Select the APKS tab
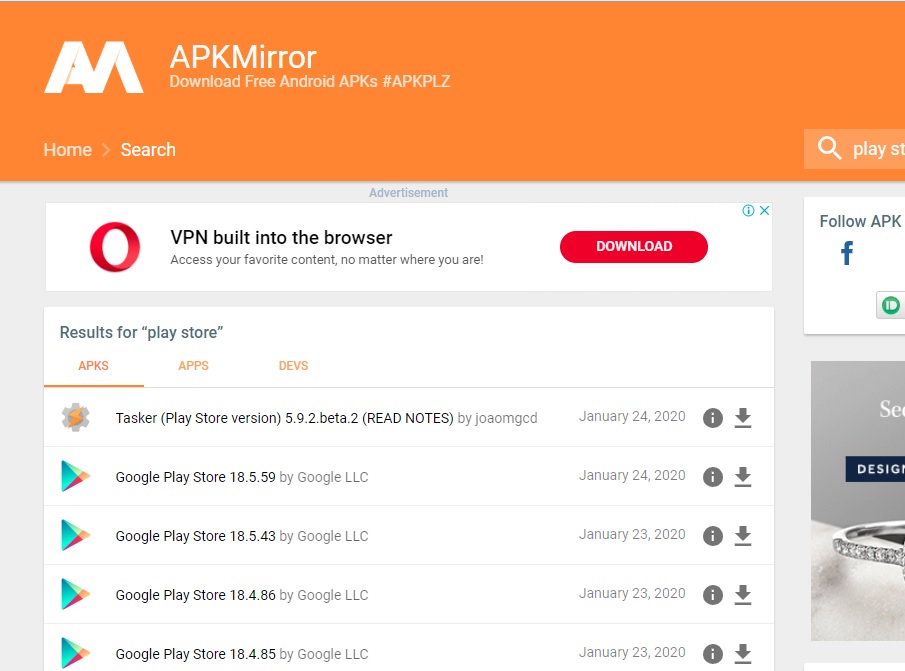Viewport: 905px width, 671px height. (93, 366)
